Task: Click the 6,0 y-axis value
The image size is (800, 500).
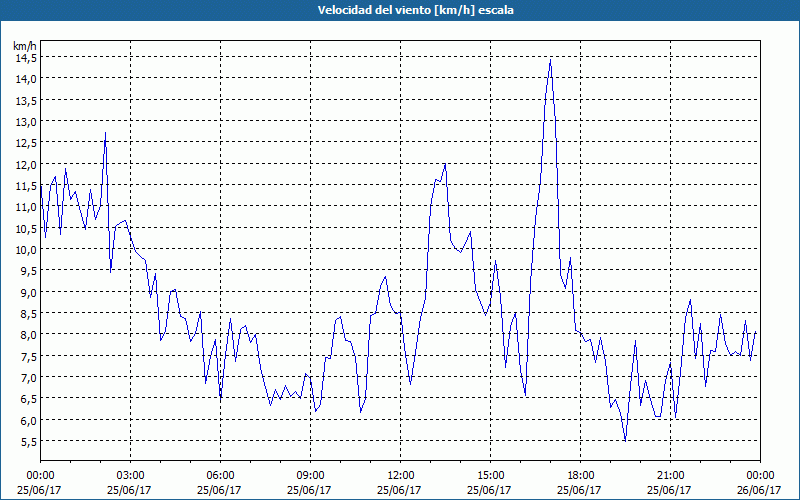Action: (x=28, y=420)
